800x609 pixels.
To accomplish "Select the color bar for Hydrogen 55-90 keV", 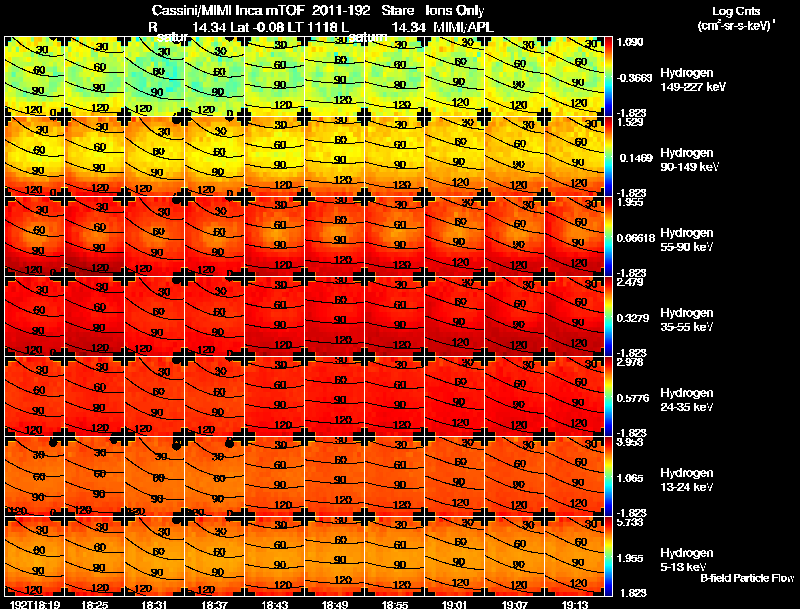I will click(608, 236).
